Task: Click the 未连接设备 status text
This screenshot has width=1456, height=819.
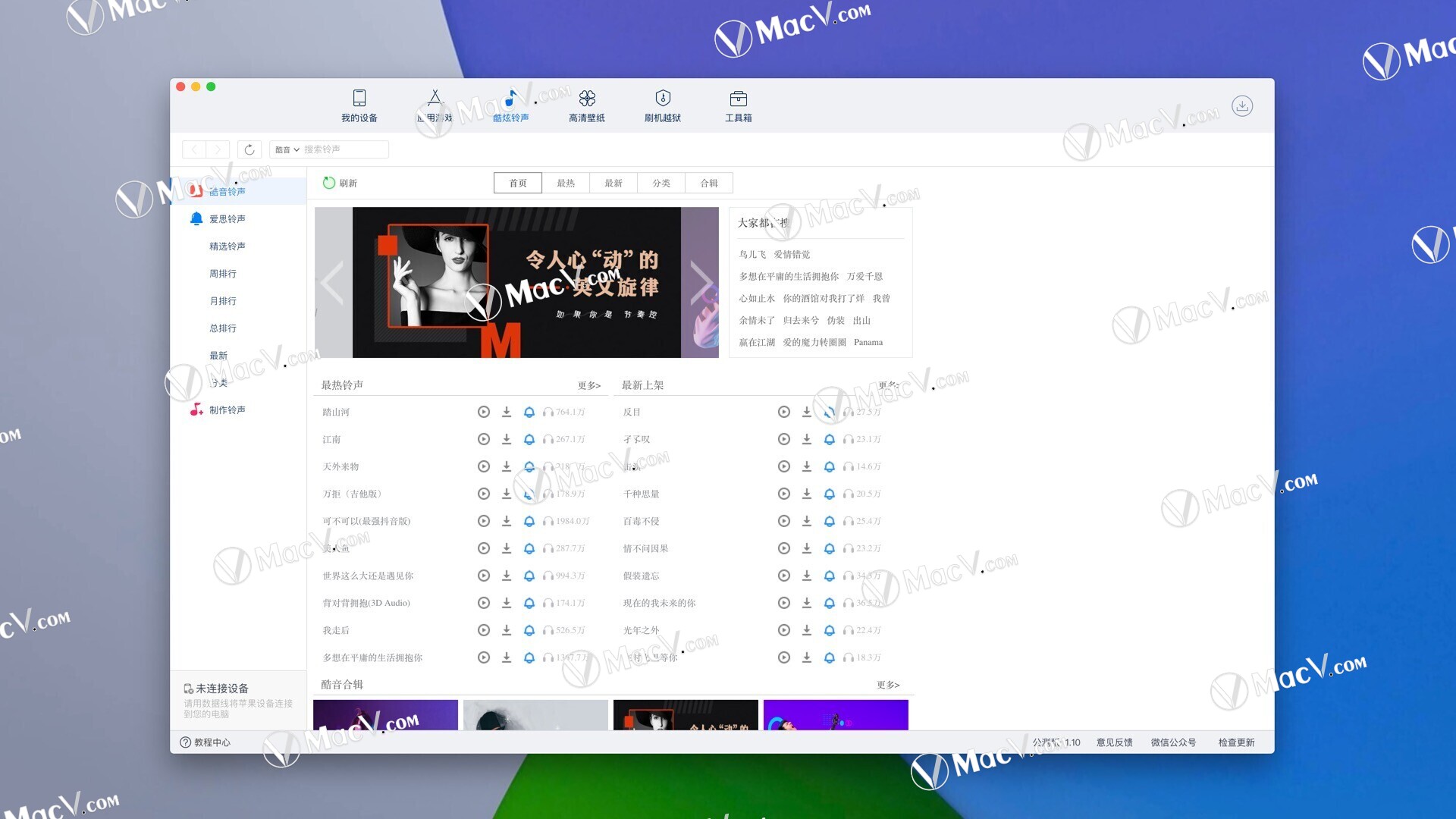Action: click(x=222, y=689)
